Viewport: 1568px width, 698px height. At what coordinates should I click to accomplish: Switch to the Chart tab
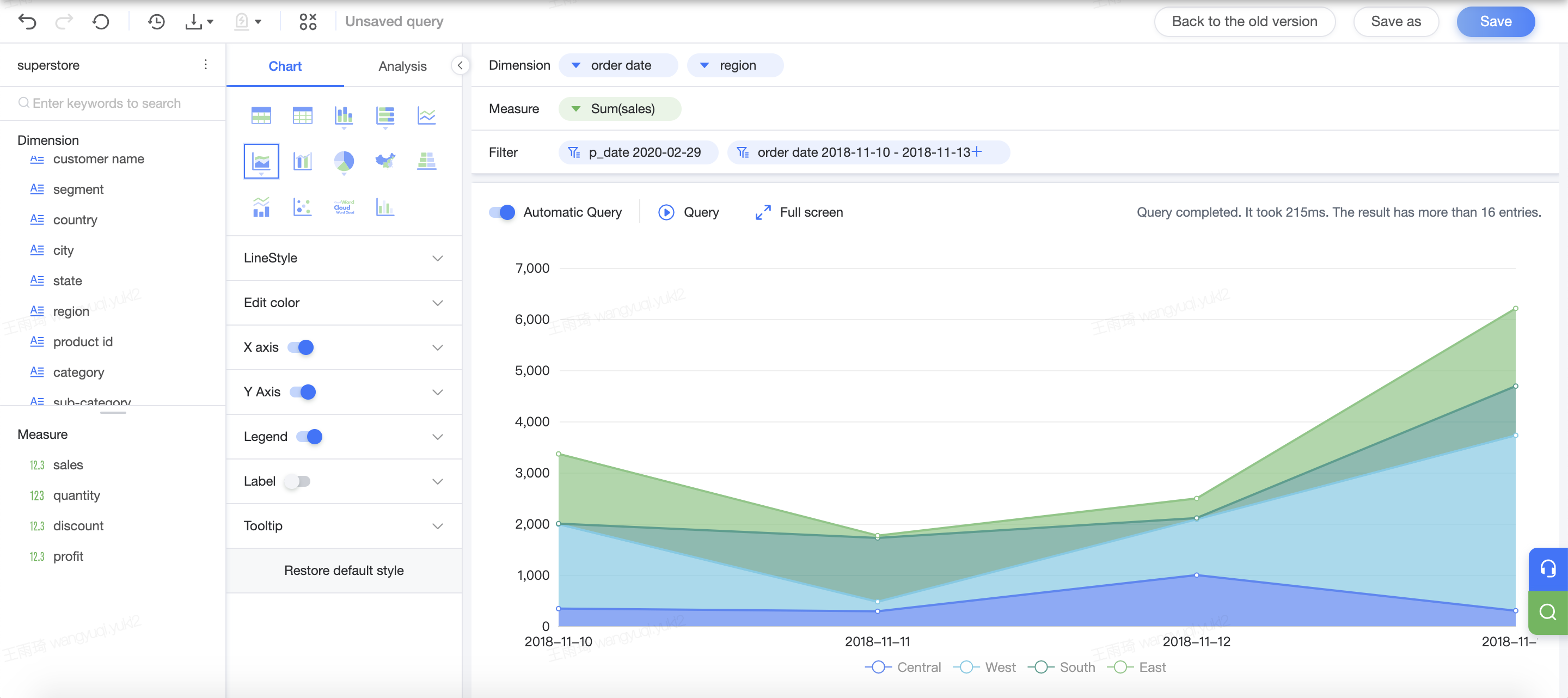point(285,66)
